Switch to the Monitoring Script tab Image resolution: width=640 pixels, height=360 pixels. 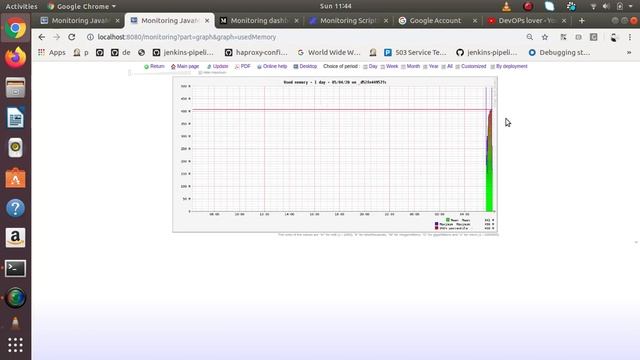click(x=348, y=20)
